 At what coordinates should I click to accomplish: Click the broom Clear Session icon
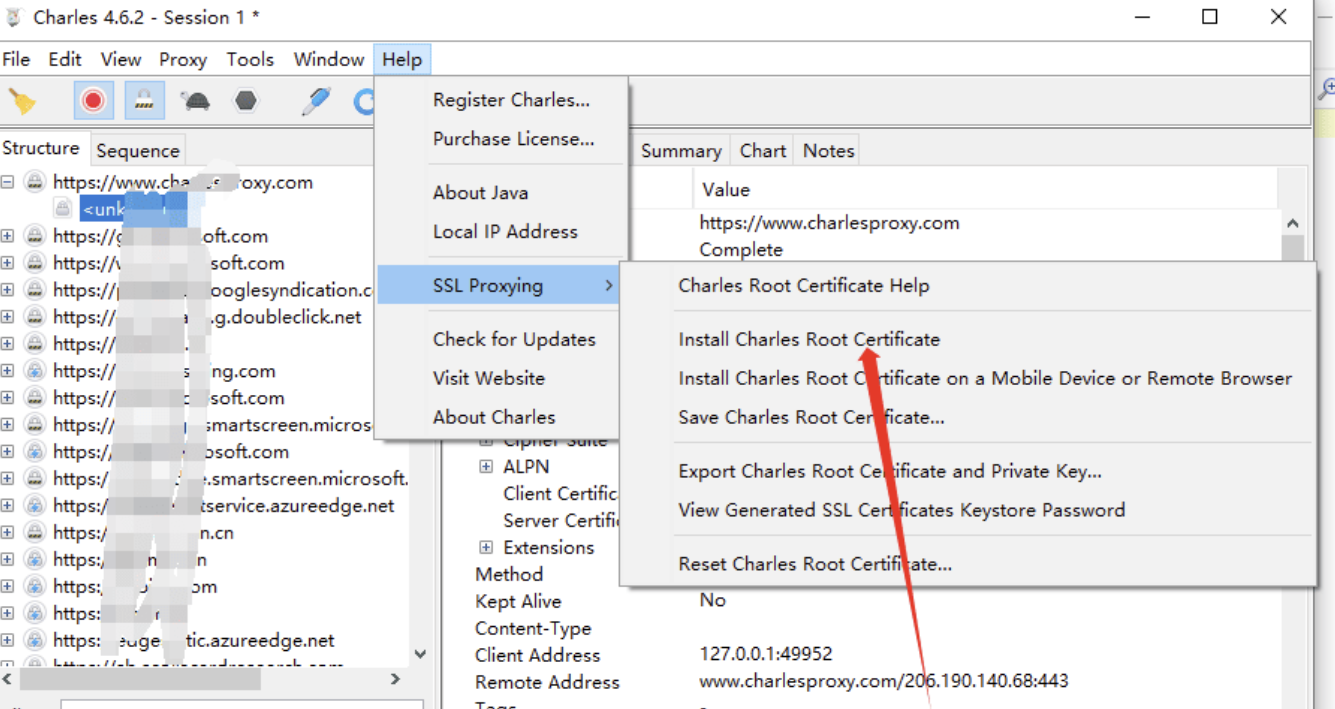[x=22, y=101]
